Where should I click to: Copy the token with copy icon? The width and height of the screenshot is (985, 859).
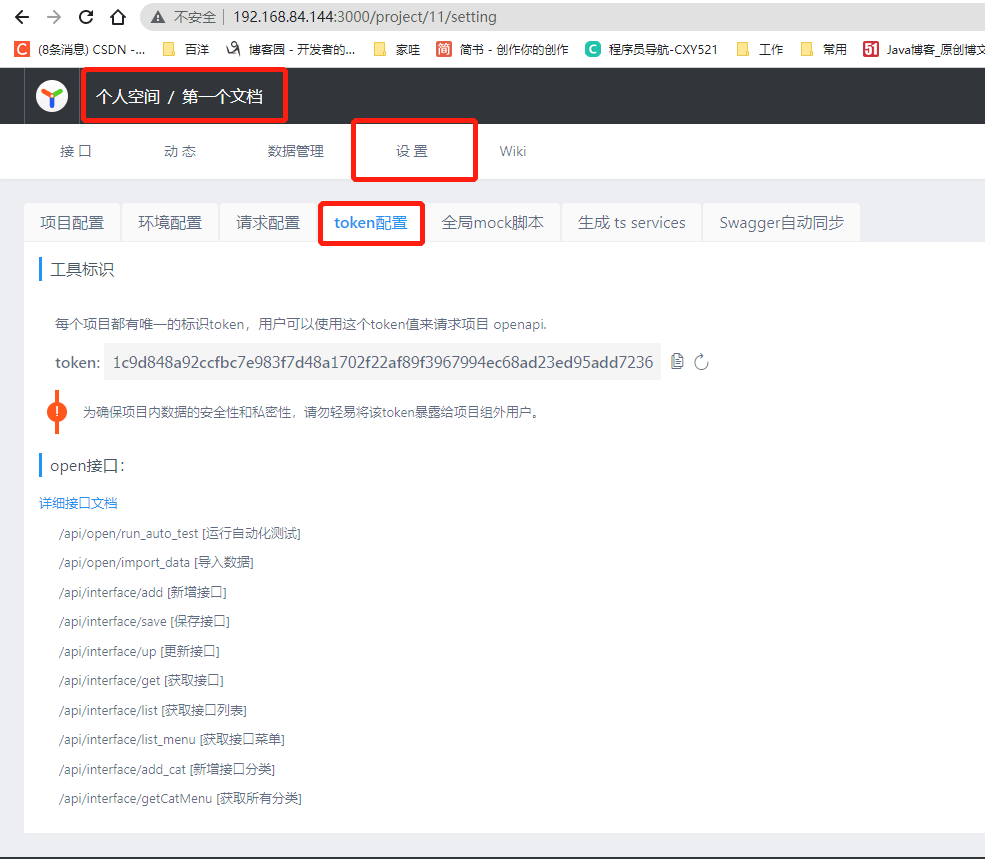[677, 361]
